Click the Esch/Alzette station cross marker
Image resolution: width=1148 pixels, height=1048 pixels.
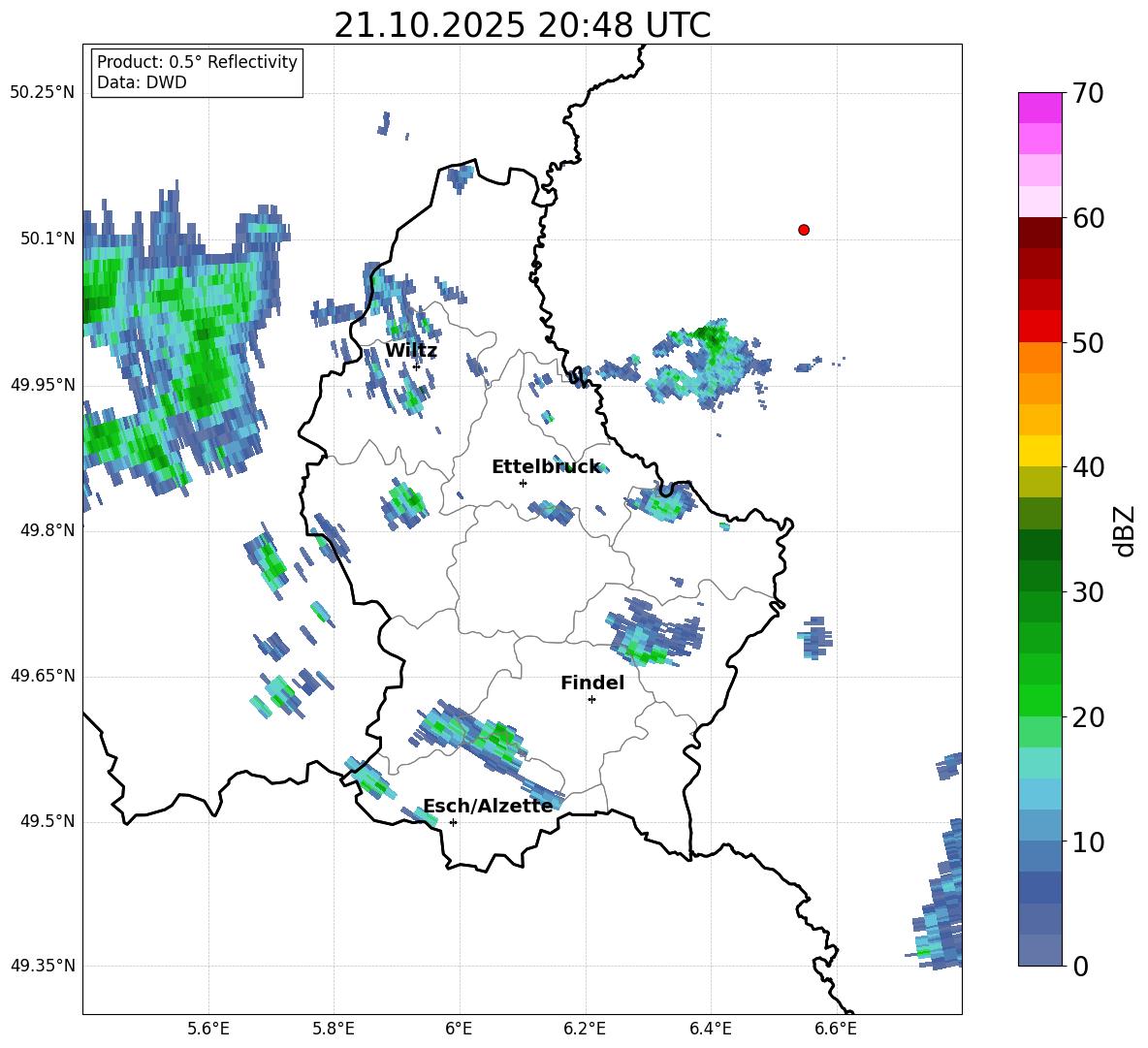453,822
